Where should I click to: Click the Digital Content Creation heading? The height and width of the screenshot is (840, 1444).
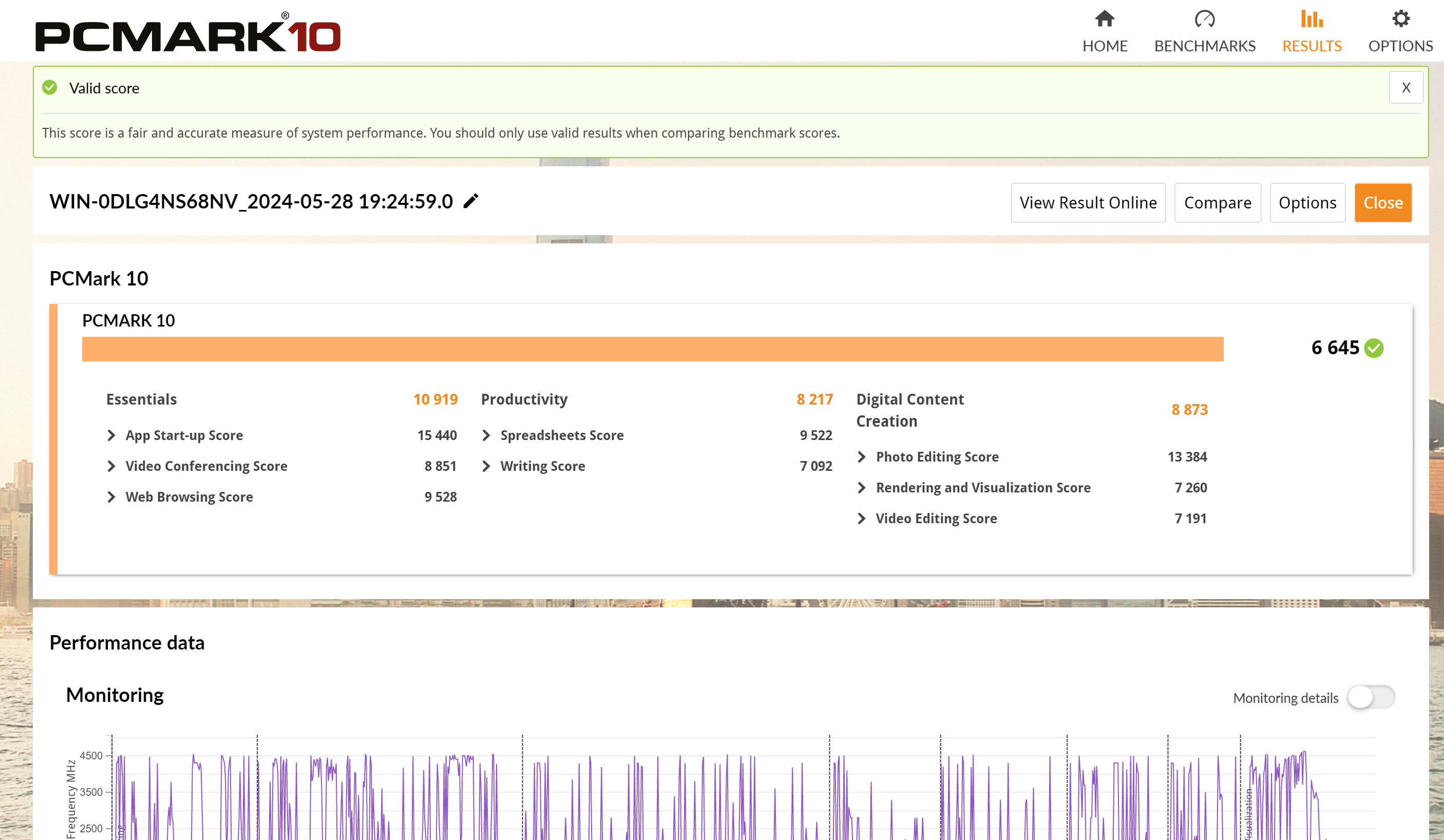pos(910,410)
